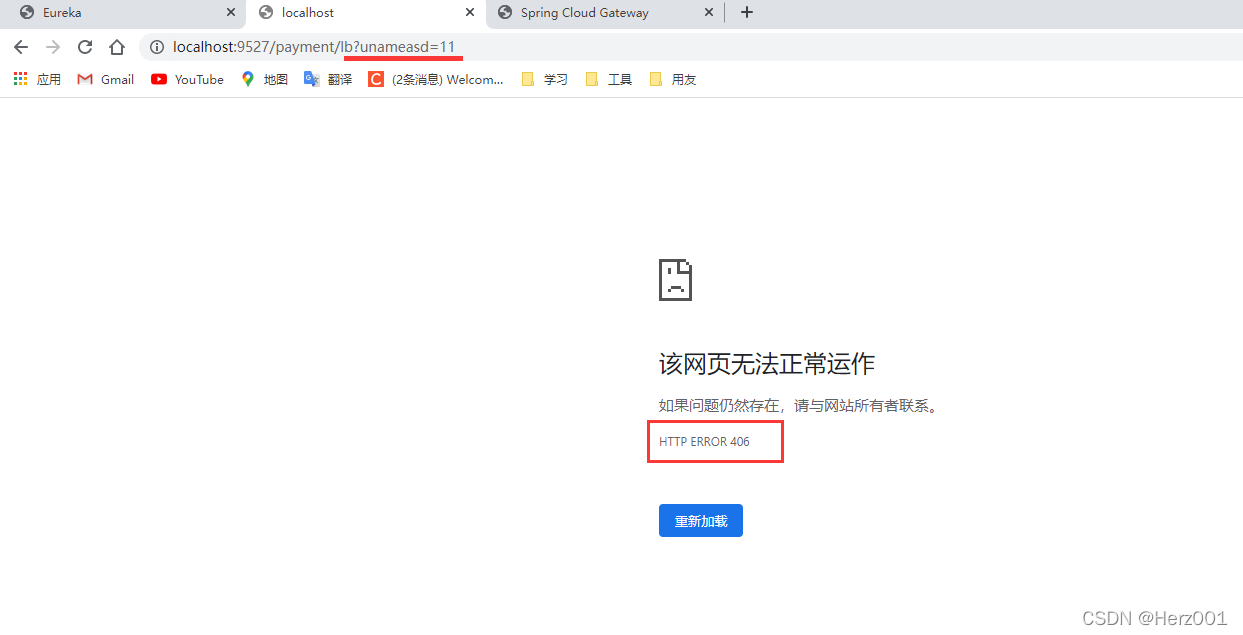This screenshot has height=635, width=1243.
Task: Open the YouTube bookmark
Action: tap(187, 79)
